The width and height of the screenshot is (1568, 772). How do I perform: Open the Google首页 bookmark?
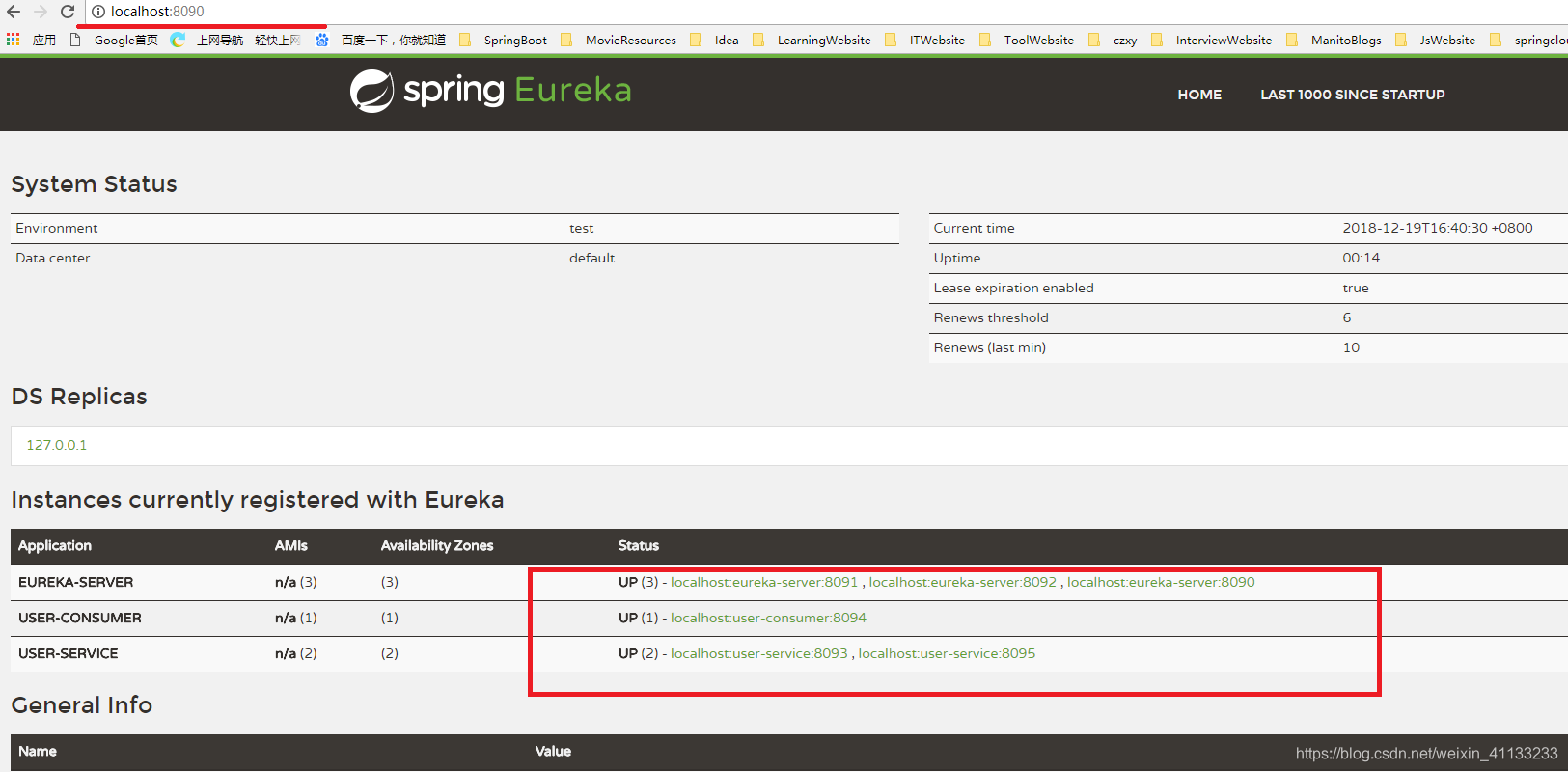[x=115, y=40]
